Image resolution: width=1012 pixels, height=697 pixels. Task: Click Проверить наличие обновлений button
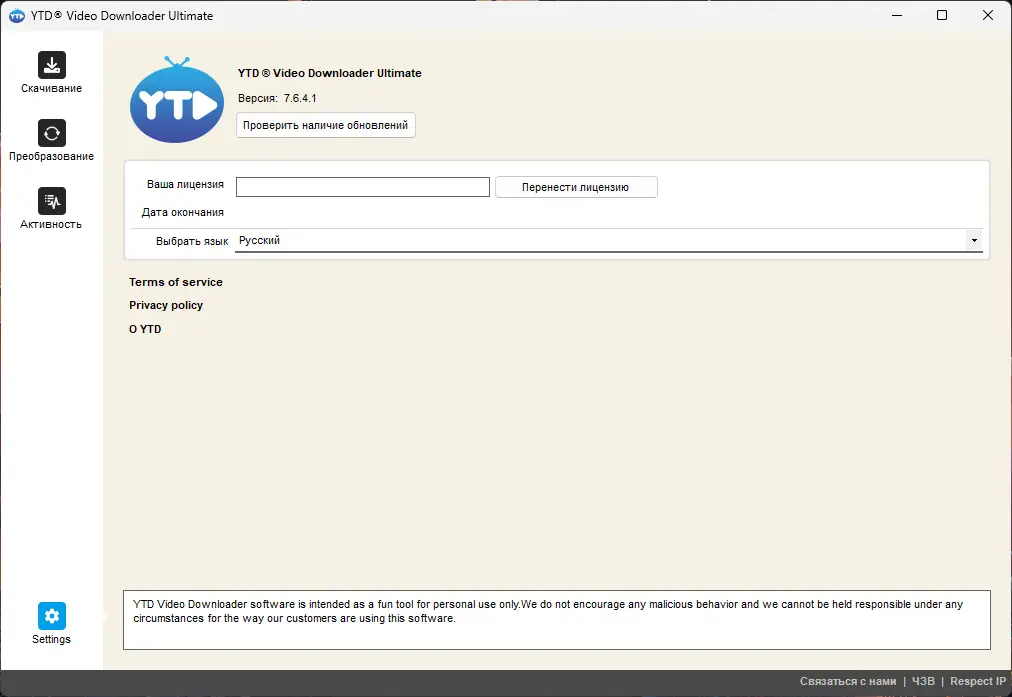pyautogui.click(x=325, y=125)
